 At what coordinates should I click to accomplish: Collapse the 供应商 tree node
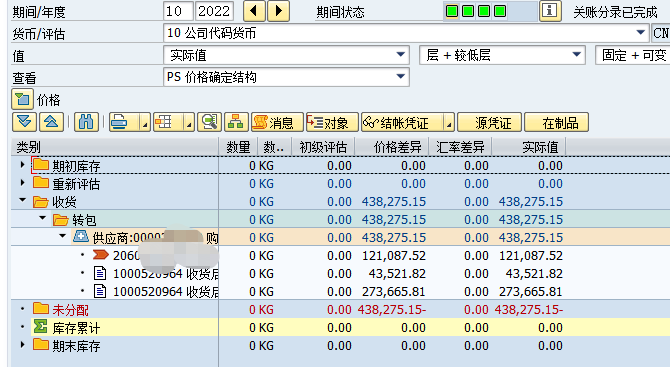pos(62,236)
